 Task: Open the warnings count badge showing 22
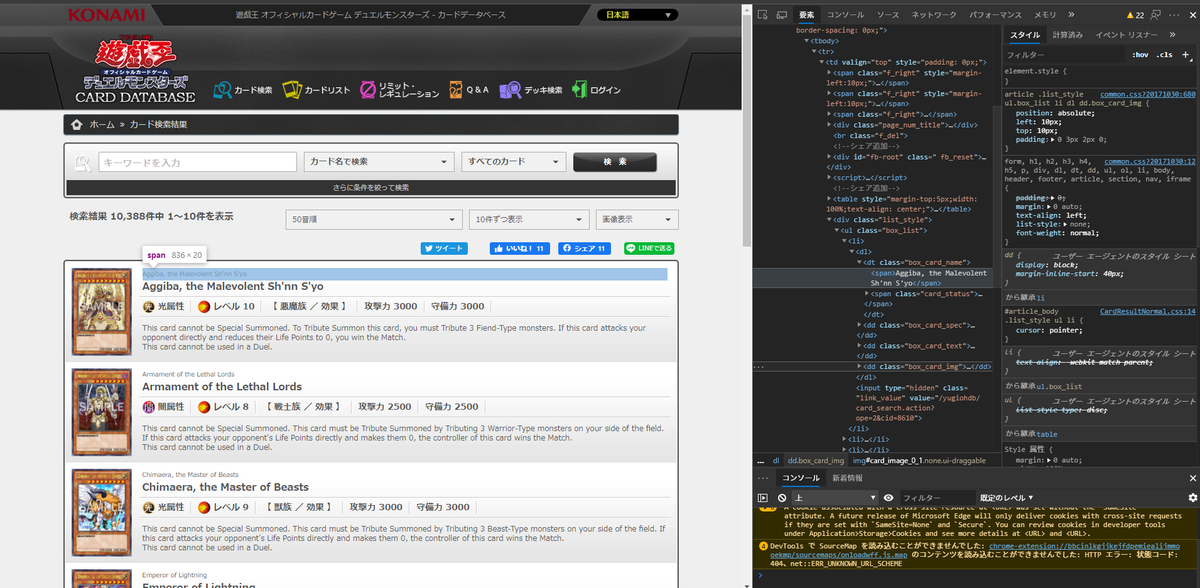[x=1134, y=15]
